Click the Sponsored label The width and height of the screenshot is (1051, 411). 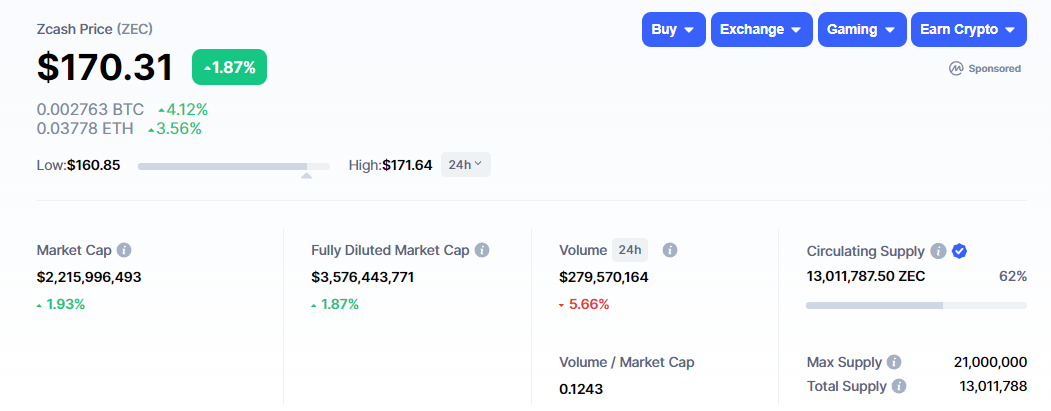point(995,68)
